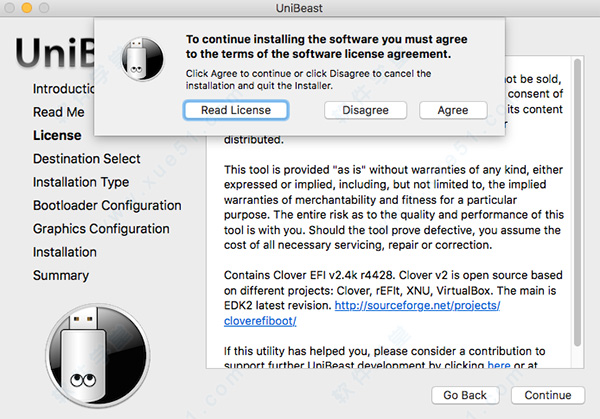600x419 pixels.
Task: Select the License step in sidebar
Action: pos(57,135)
